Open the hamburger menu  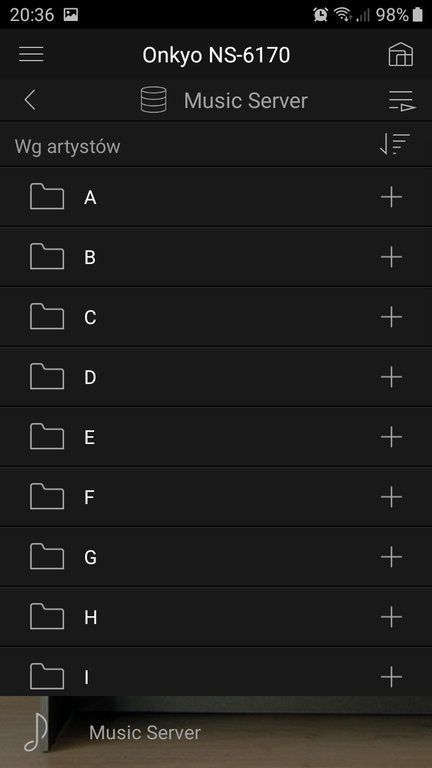click(31, 54)
